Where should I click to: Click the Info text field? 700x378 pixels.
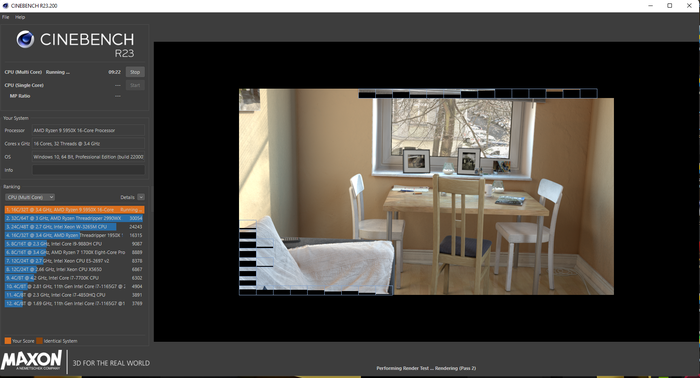pos(88,170)
